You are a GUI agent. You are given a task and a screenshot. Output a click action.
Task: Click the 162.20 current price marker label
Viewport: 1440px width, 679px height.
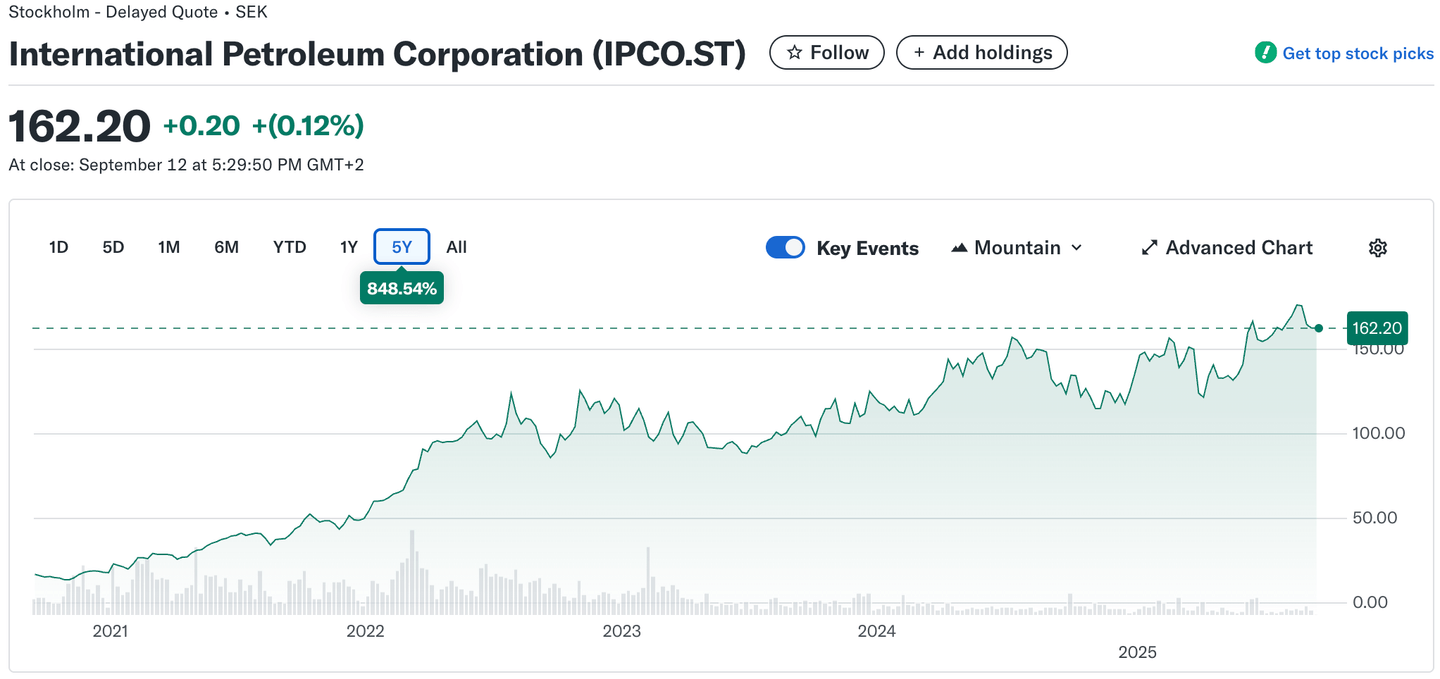click(1376, 328)
